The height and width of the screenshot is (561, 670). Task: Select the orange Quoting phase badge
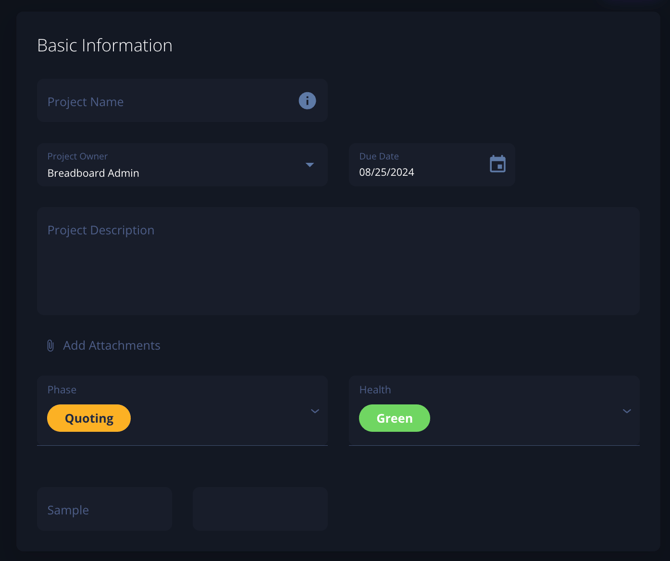[89, 418]
